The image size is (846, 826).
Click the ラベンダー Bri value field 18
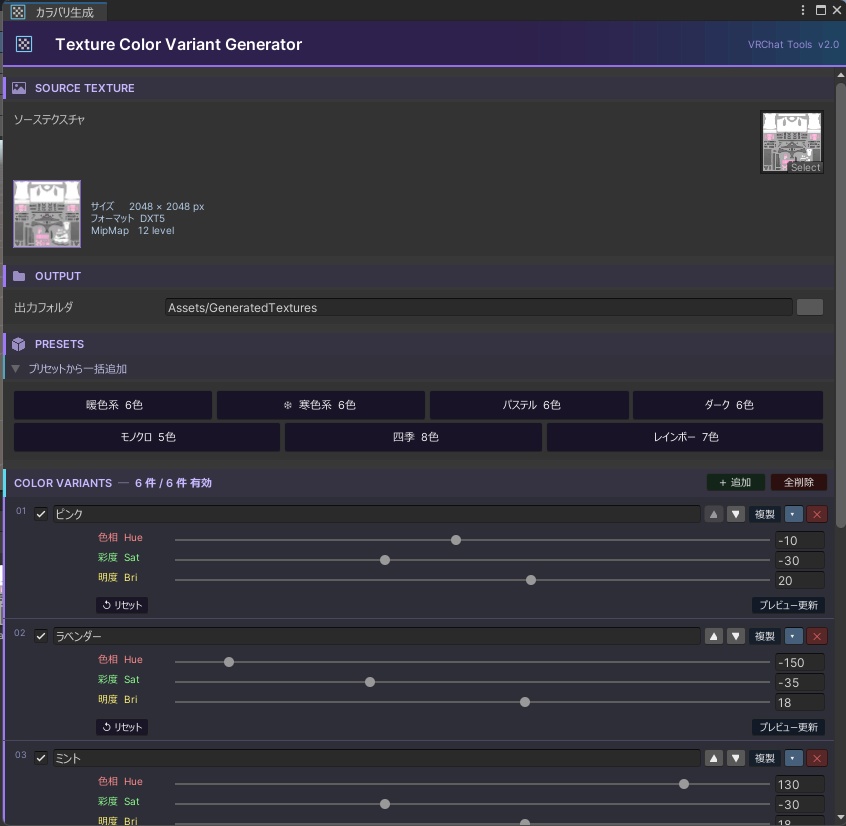[x=800, y=702]
